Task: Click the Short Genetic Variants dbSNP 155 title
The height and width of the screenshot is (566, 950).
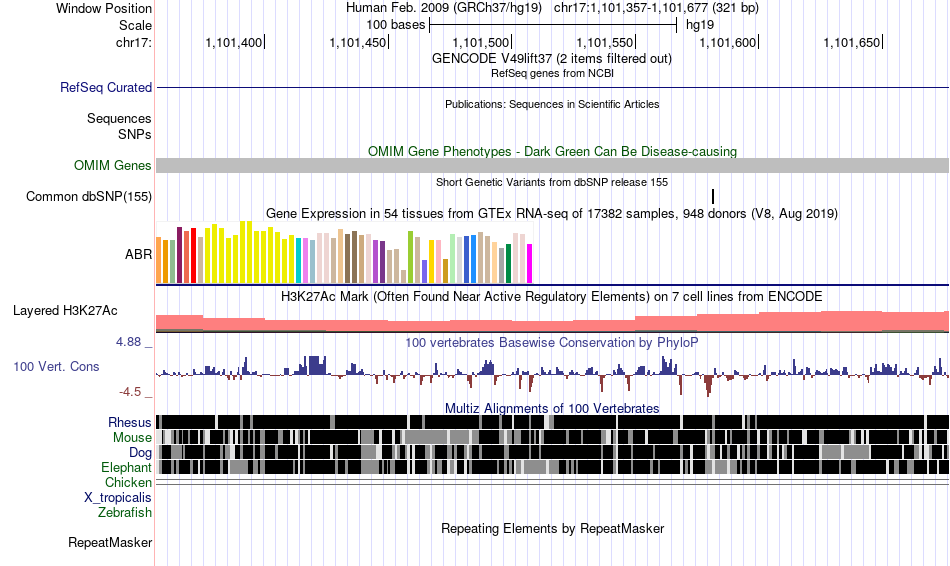Action: coord(552,182)
